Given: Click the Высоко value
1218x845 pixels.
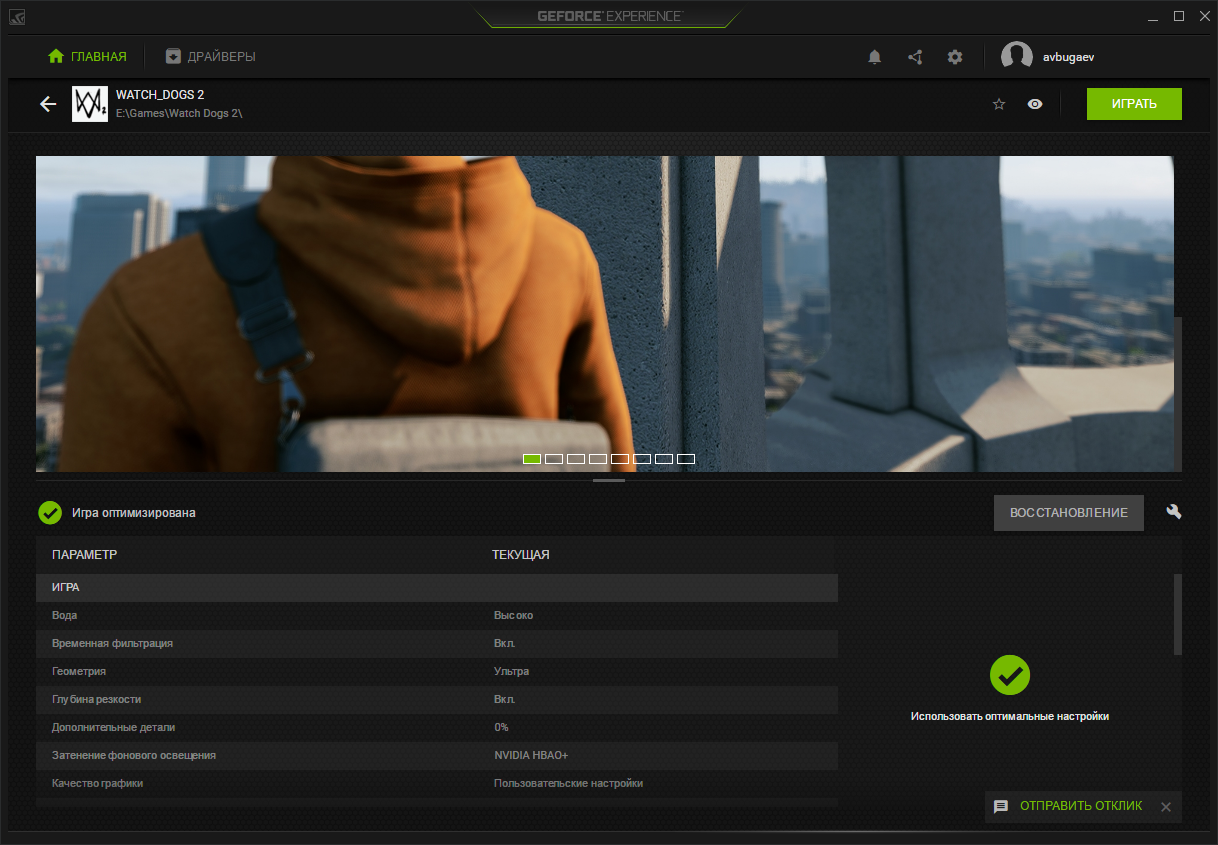Looking at the screenshot, I should (x=514, y=615).
